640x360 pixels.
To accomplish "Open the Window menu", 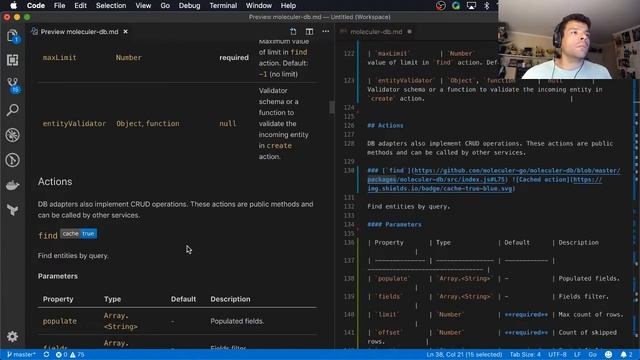I will pos(259,6).
